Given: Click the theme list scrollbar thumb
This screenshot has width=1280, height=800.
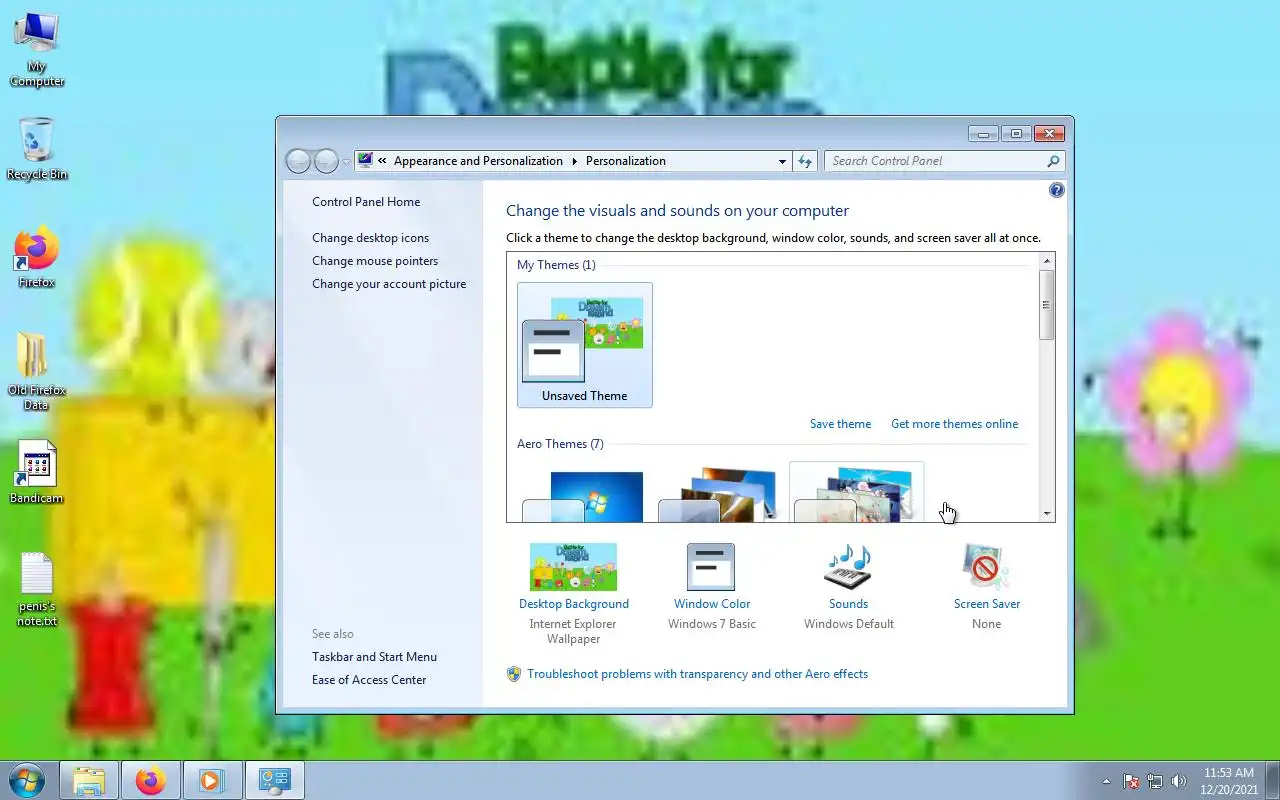Looking at the screenshot, I should pos(1047,305).
